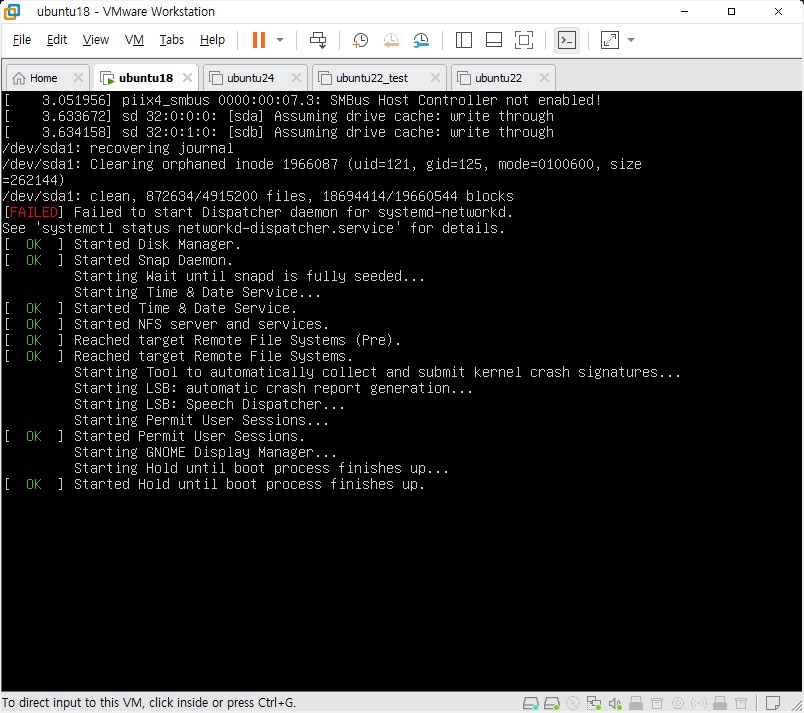Enter full screen mode icon

524,40
